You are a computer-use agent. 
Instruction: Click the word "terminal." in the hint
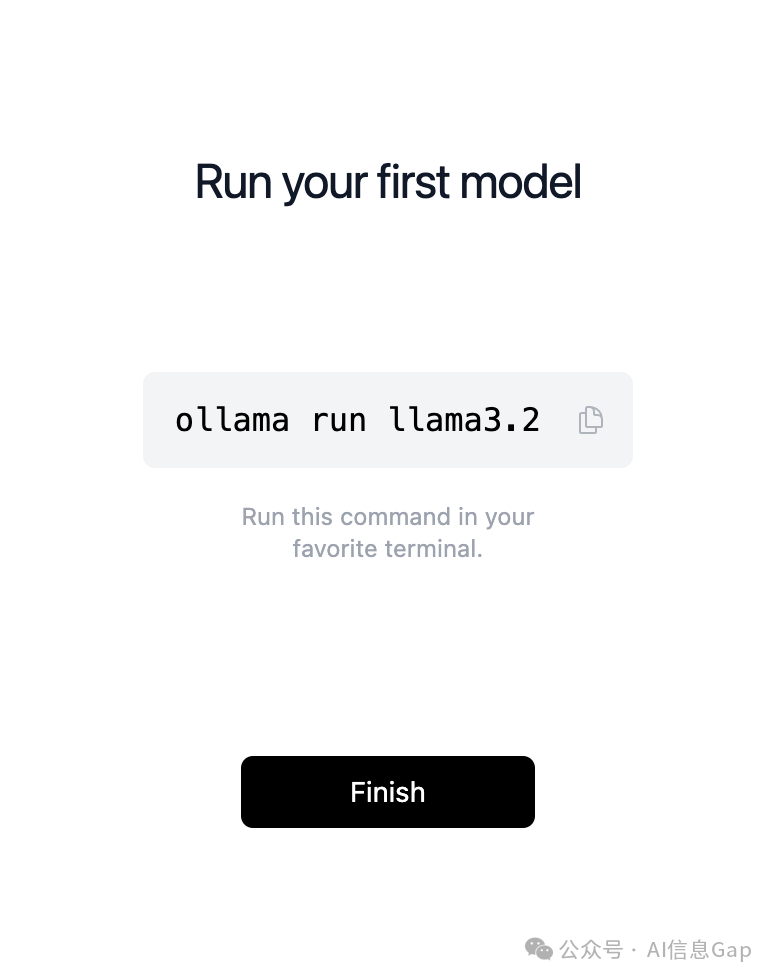pos(434,549)
